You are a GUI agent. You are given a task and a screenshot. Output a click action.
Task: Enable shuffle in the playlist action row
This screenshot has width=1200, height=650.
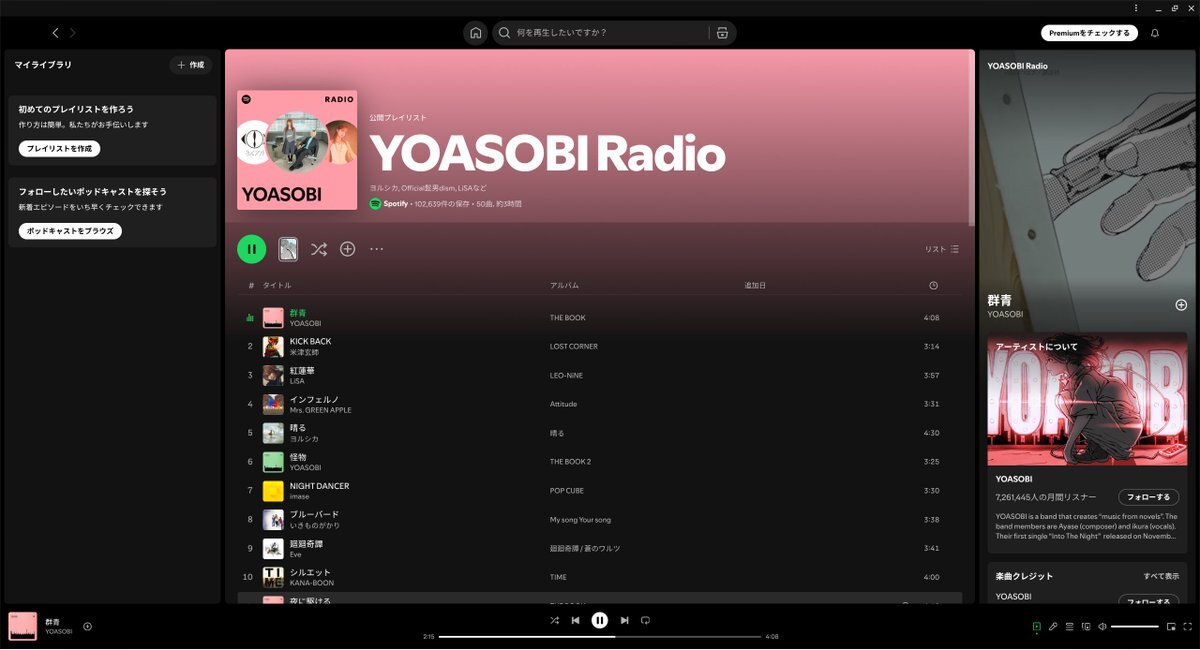pos(318,249)
